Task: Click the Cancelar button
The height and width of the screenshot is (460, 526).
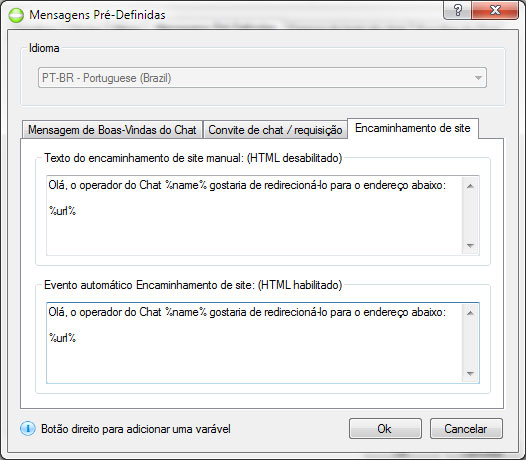Action: pyautogui.click(x=466, y=428)
